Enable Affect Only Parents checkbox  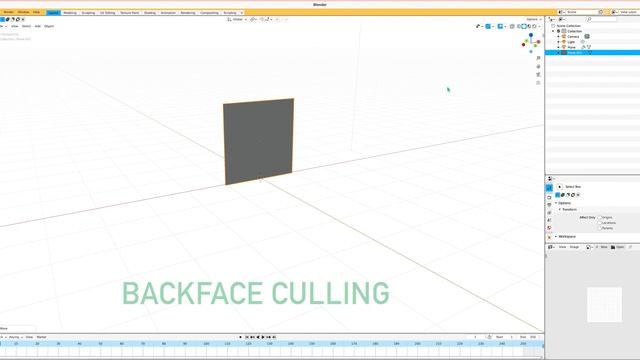click(600, 228)
